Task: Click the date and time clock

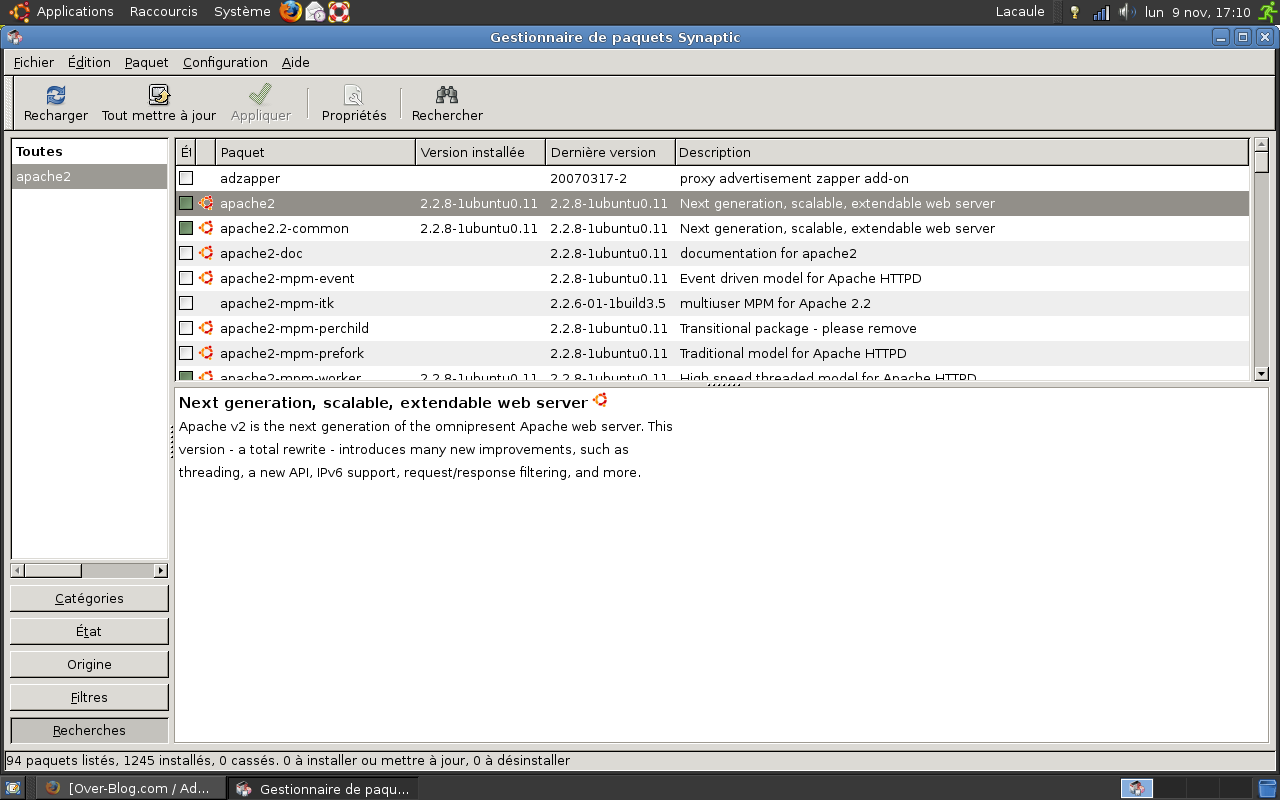Action: pos(1198,12)
